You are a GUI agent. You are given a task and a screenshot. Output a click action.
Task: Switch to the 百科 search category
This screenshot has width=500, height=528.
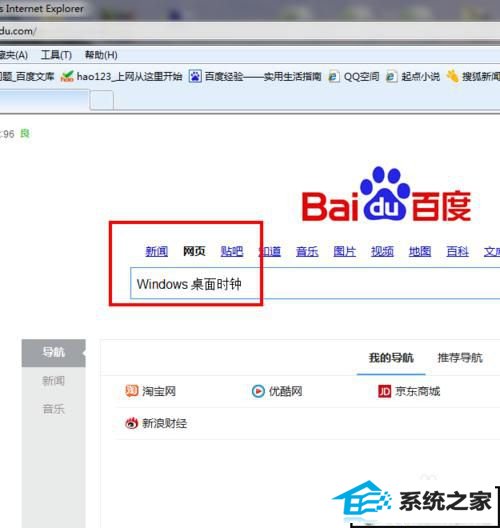[x=457, y=251]
